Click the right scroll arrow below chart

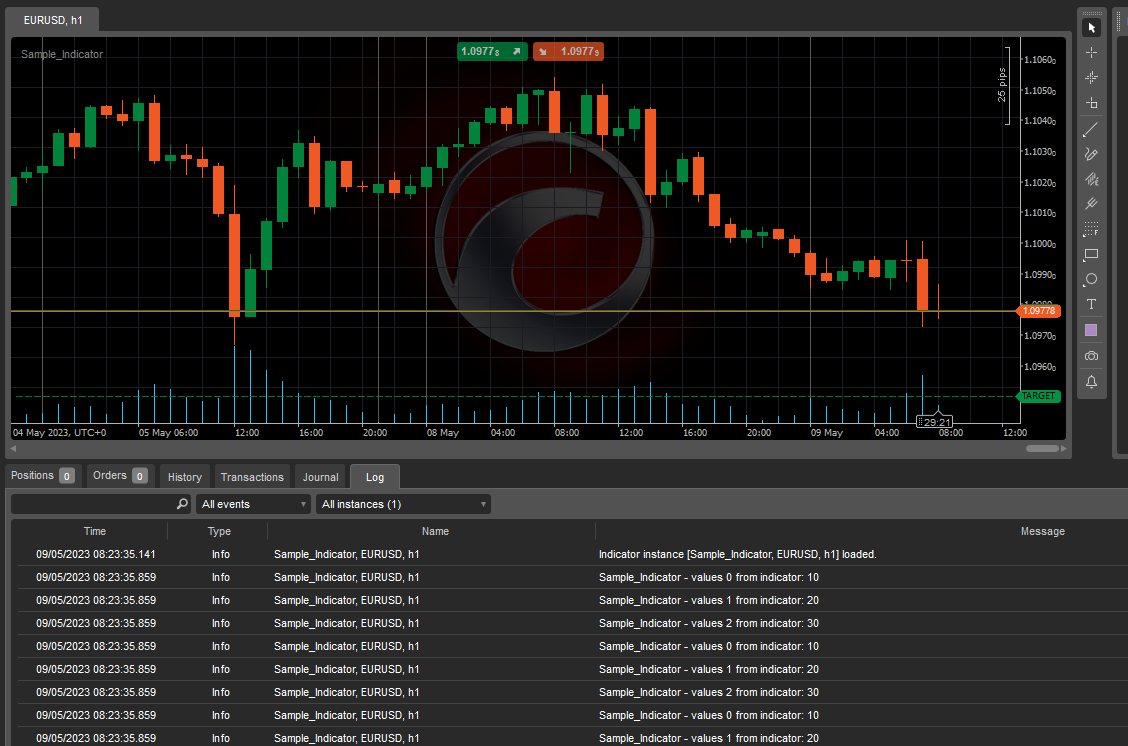pyautogui.click(x=1064, y=449)
